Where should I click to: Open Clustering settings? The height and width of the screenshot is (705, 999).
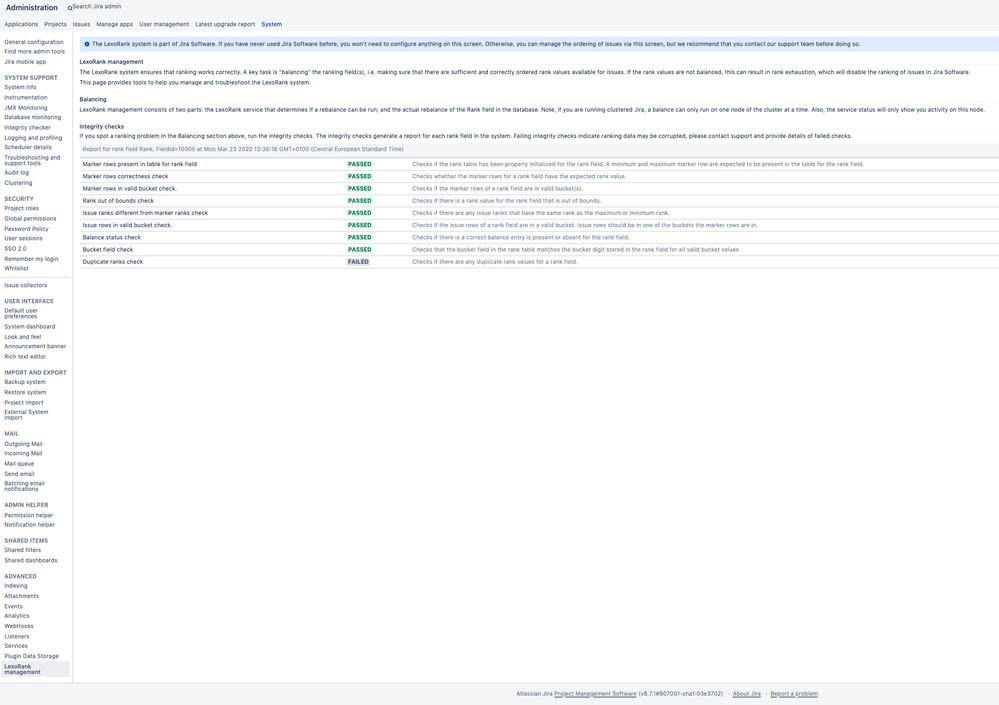click(x=18, y=183)
